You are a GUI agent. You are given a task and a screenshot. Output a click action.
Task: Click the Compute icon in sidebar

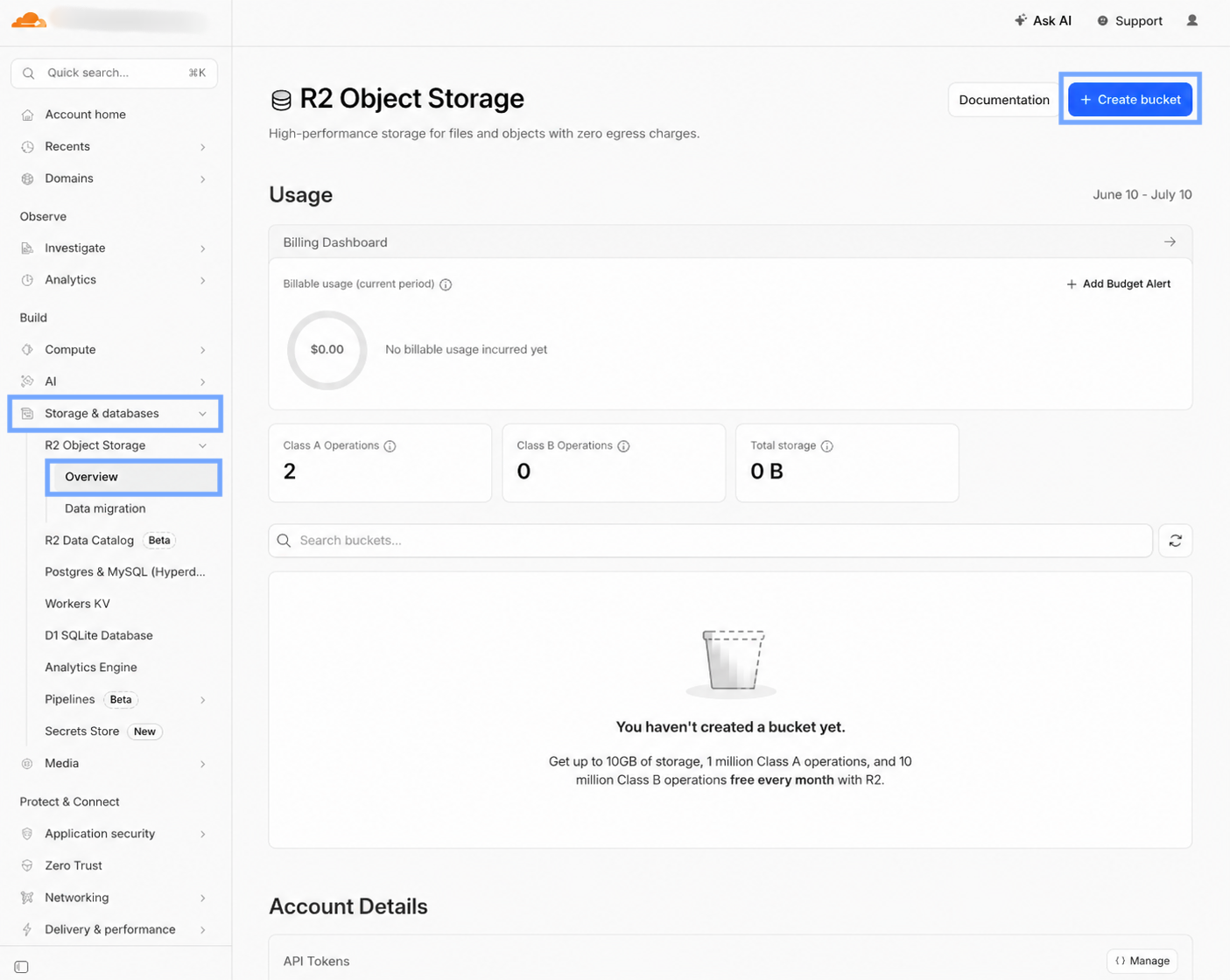pos(27,350)
